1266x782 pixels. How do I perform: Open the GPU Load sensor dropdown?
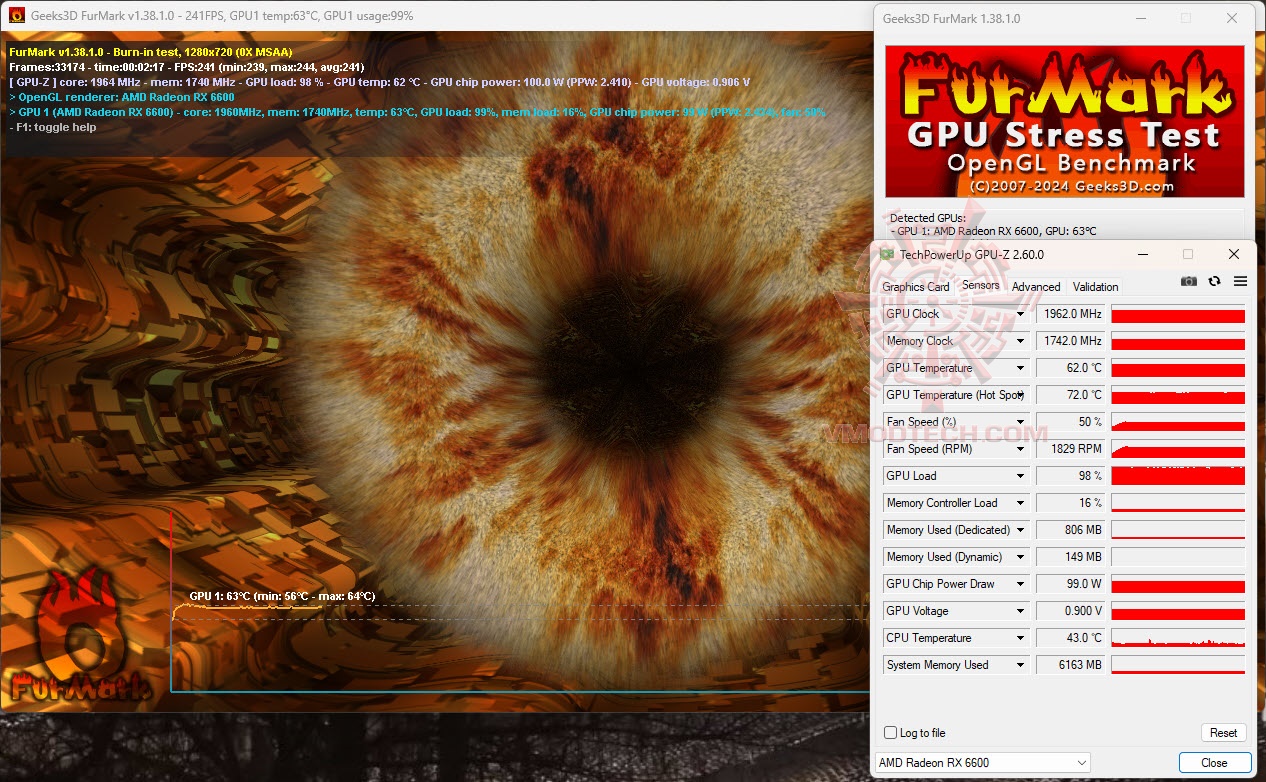(1020, 476)
